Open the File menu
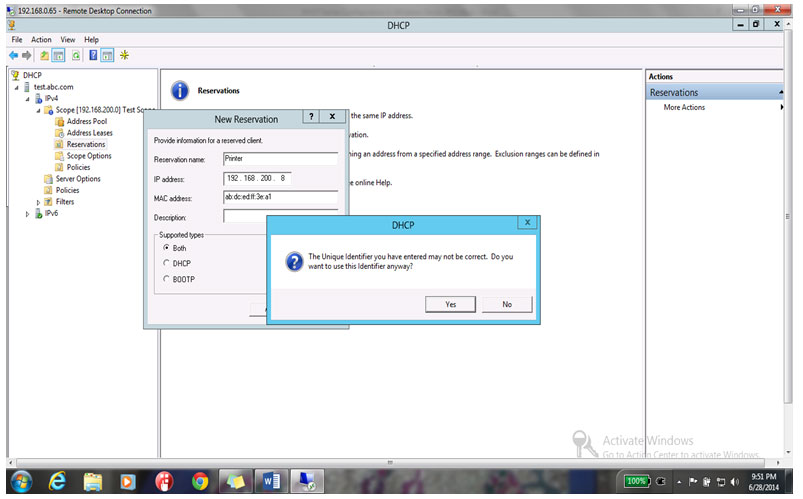The height and width of the screenshot is (499, 803). pos(17,39)
